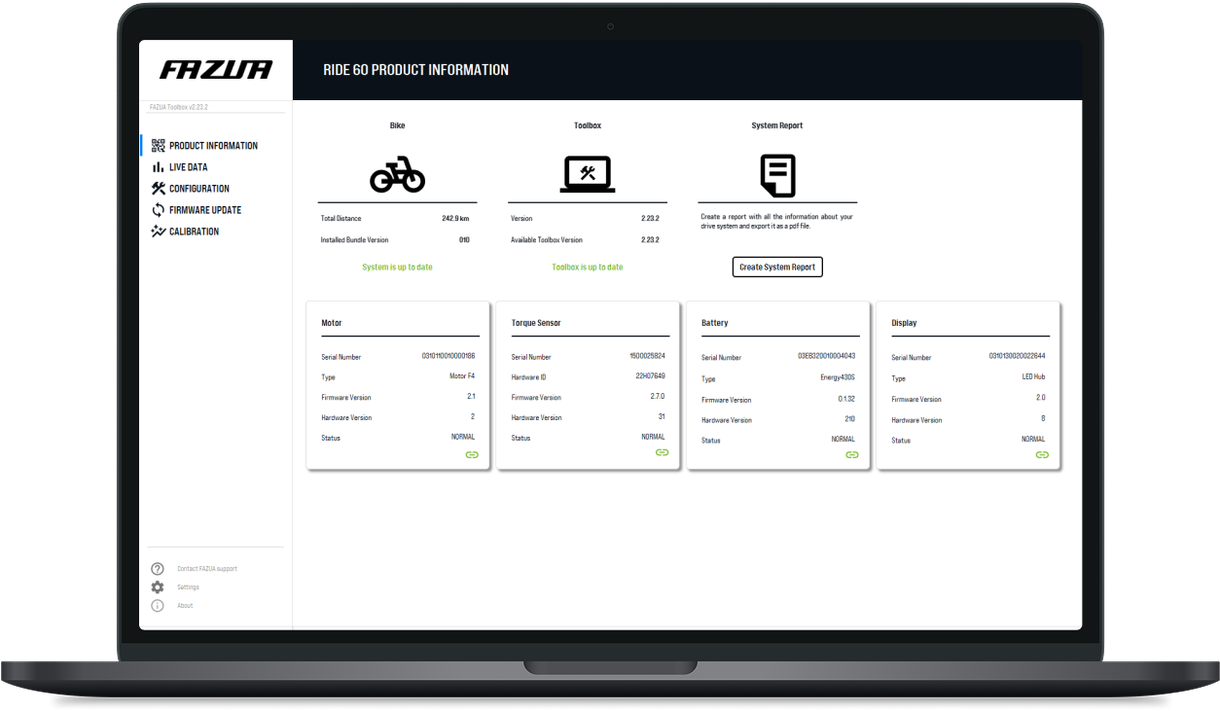Screen dimensions: 1220x711
Task: Click Battery firmware version 0.1.32
Action: (846, 399)
